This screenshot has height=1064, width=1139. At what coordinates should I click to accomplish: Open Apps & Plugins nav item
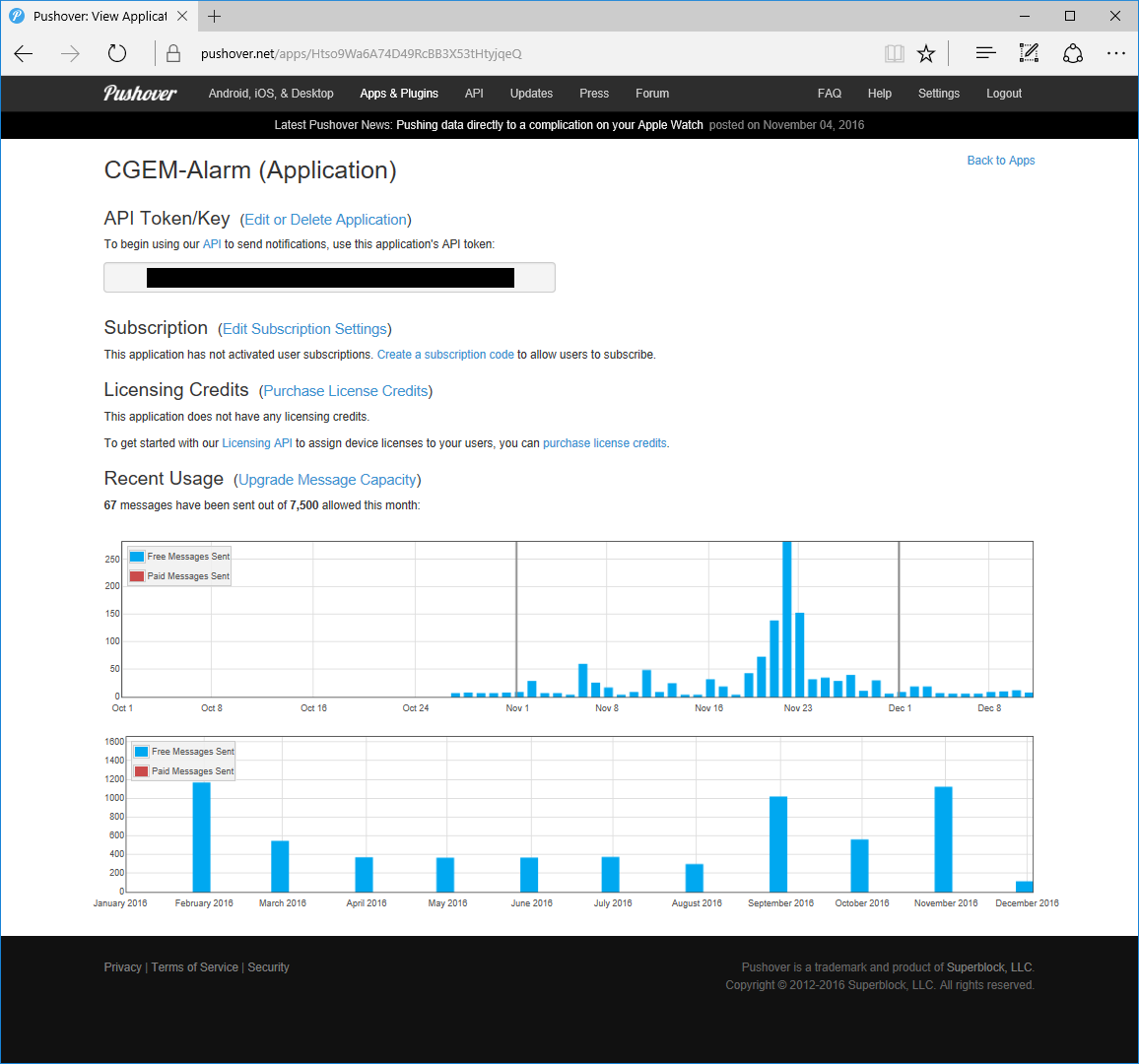point(399,94)
